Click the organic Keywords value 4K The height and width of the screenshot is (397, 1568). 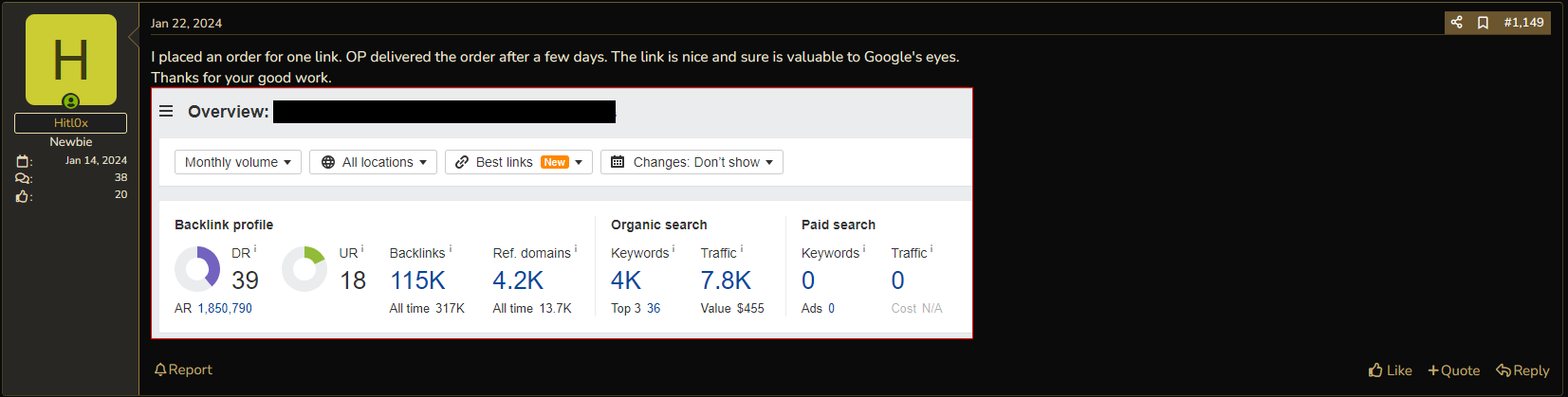pos(626,280)
